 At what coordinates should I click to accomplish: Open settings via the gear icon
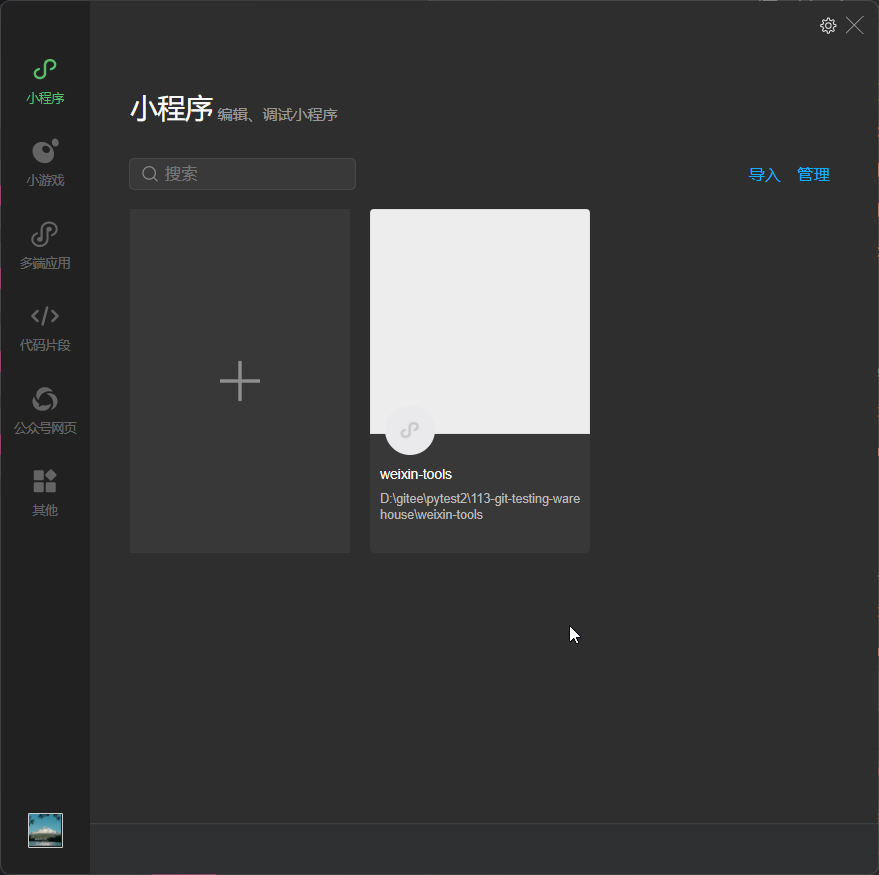click(828, 25)
